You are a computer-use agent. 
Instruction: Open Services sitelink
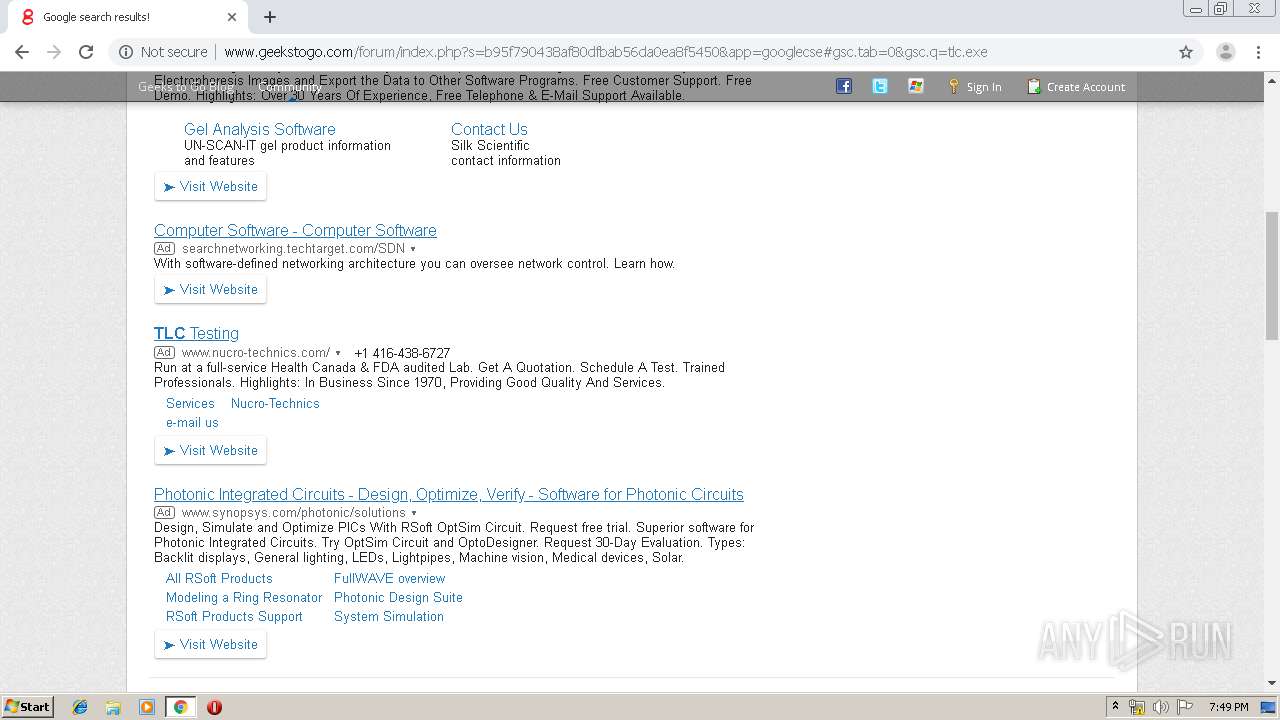tap(190, 404)
